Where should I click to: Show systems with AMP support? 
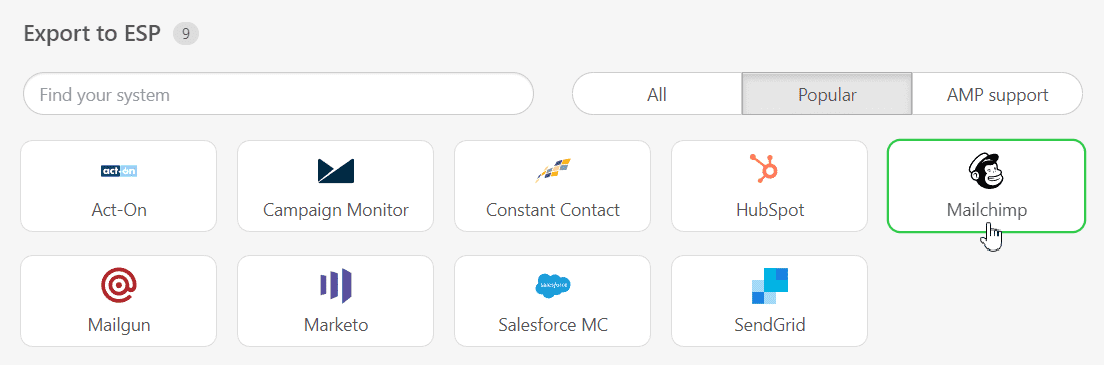(997, 94)
